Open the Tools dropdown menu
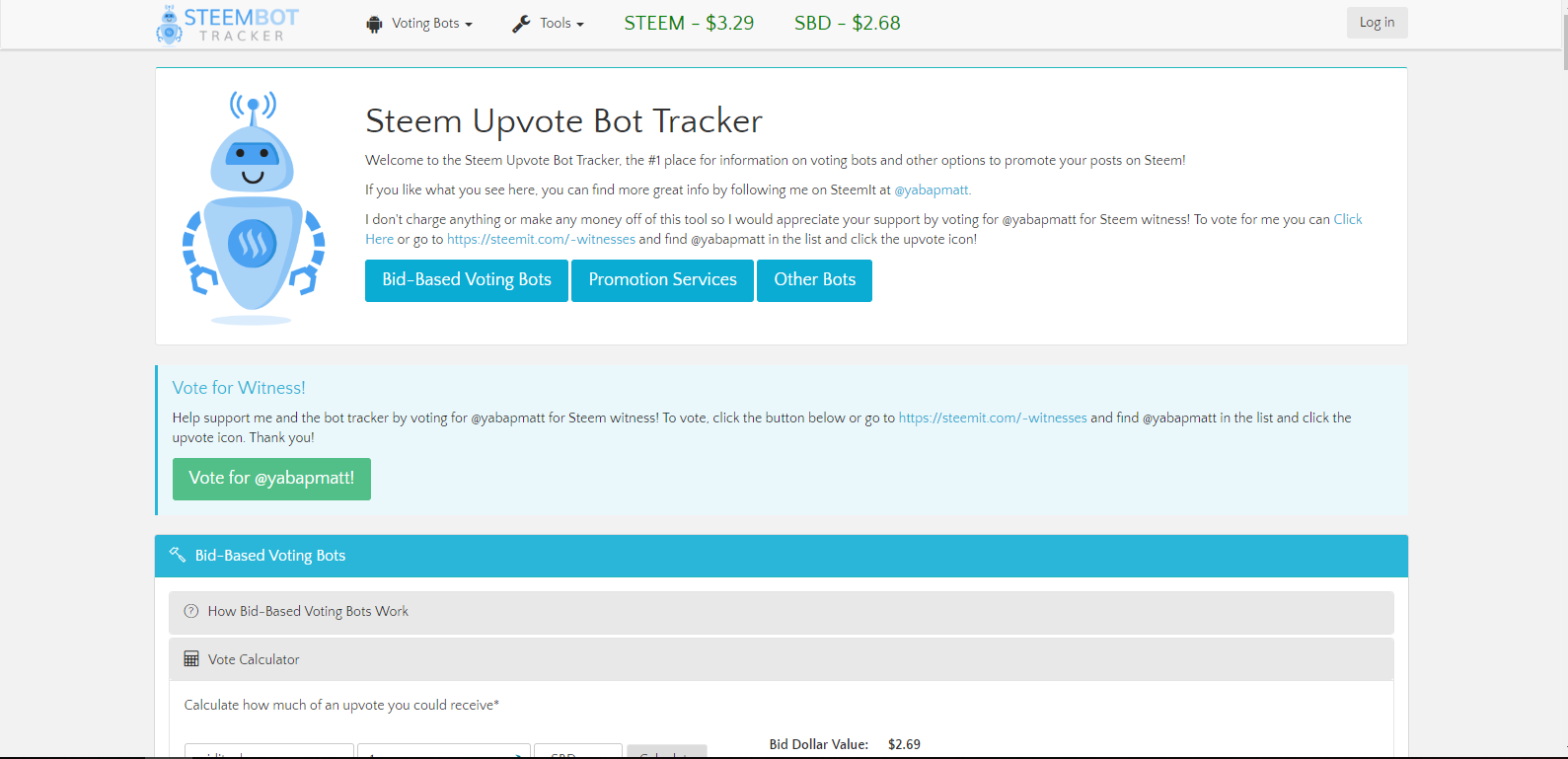Screen dimensions: 1568x759 (x=549, y=24)
